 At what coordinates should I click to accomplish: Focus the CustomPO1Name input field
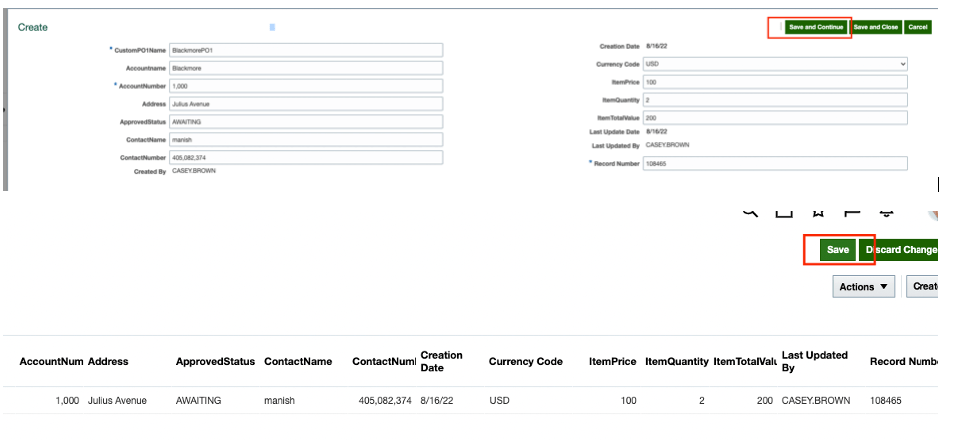(x=305, y=49)
